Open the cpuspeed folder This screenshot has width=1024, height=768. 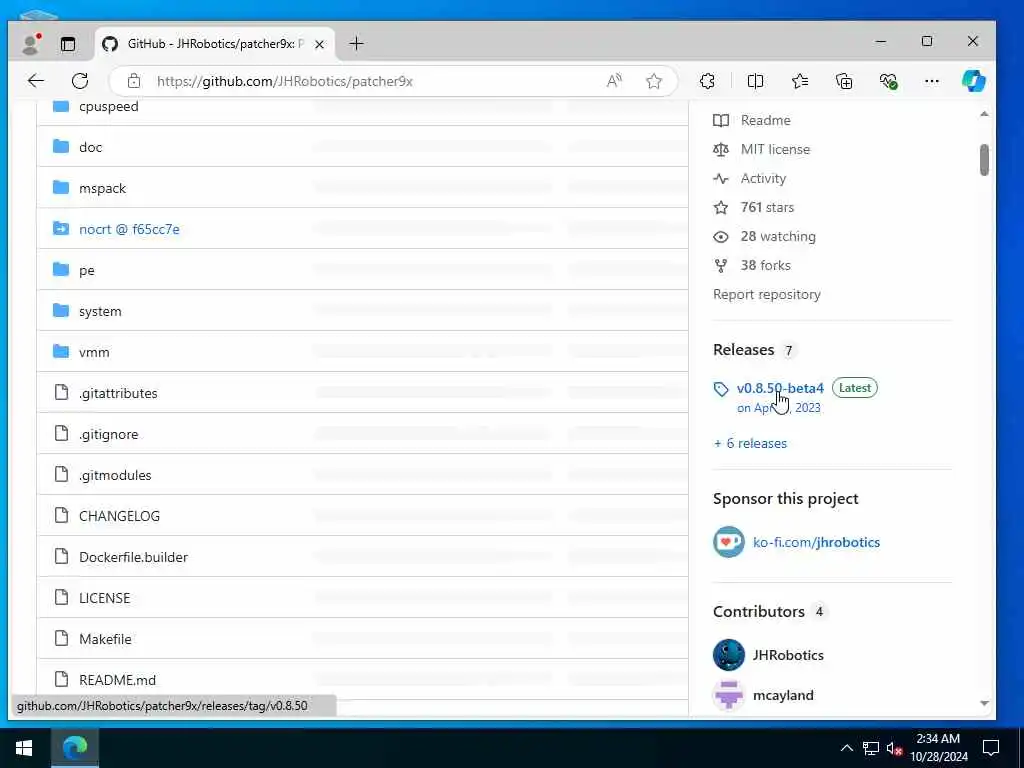[108, 106]
